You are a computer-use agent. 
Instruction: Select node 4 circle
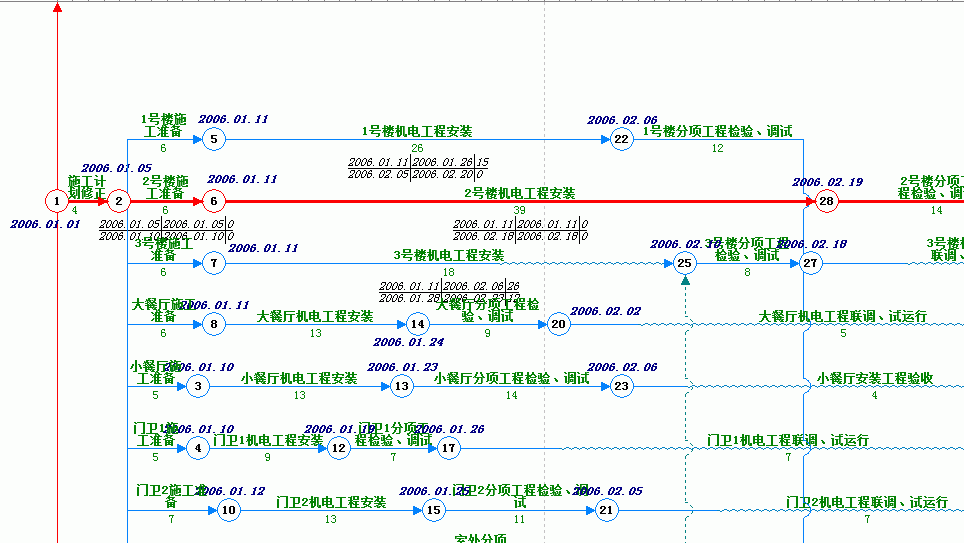[197, 448]
